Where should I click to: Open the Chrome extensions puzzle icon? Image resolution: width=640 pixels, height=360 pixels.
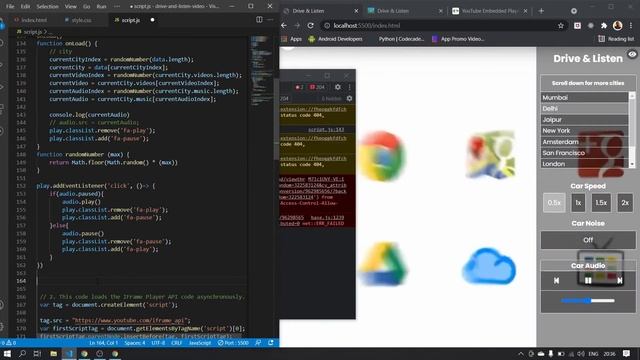604,25
